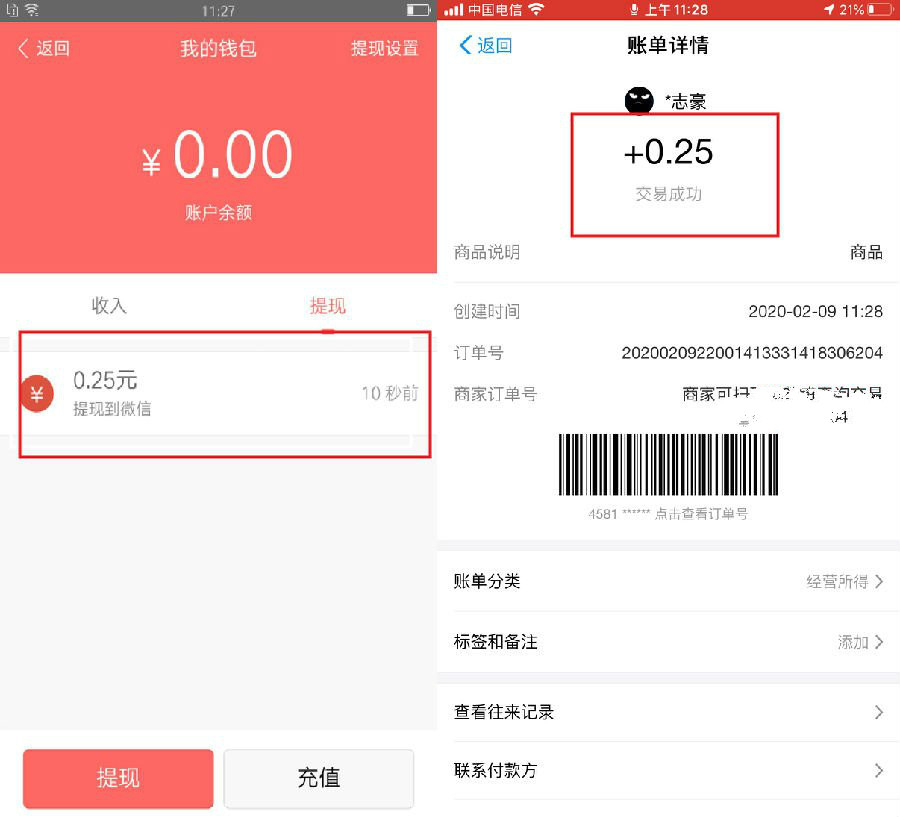Image resolution: width=900 pixels, height=817 pixels.
Task: Select the 提现 tab in wallet
Action: [x=328, y=305]
